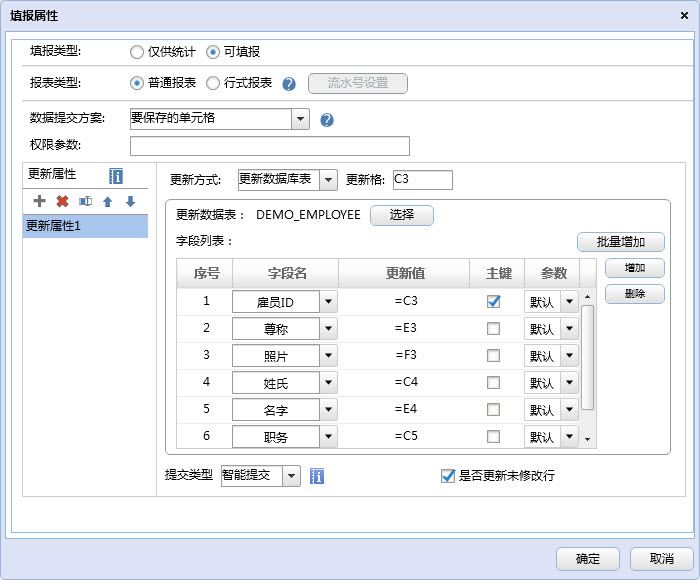Screen dimensions: 700x580
Task: Click the 删除 button
Action: 635,294
